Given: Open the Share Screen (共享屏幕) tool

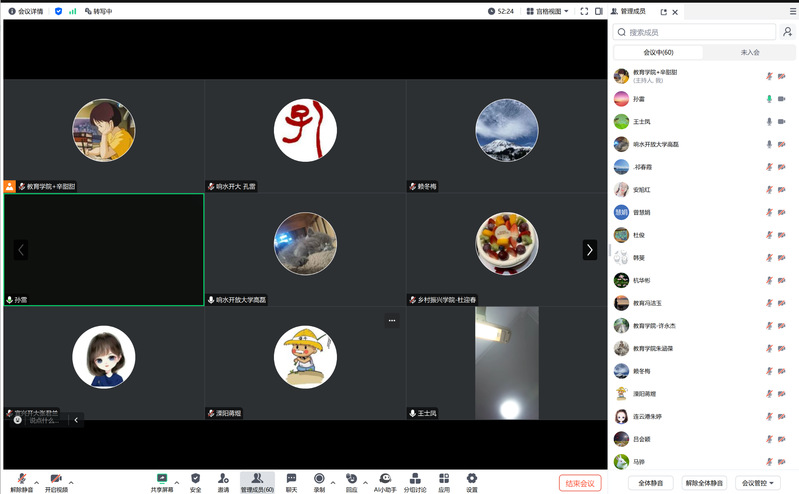Looking at the screenshot, I should [x=161, y=482].
